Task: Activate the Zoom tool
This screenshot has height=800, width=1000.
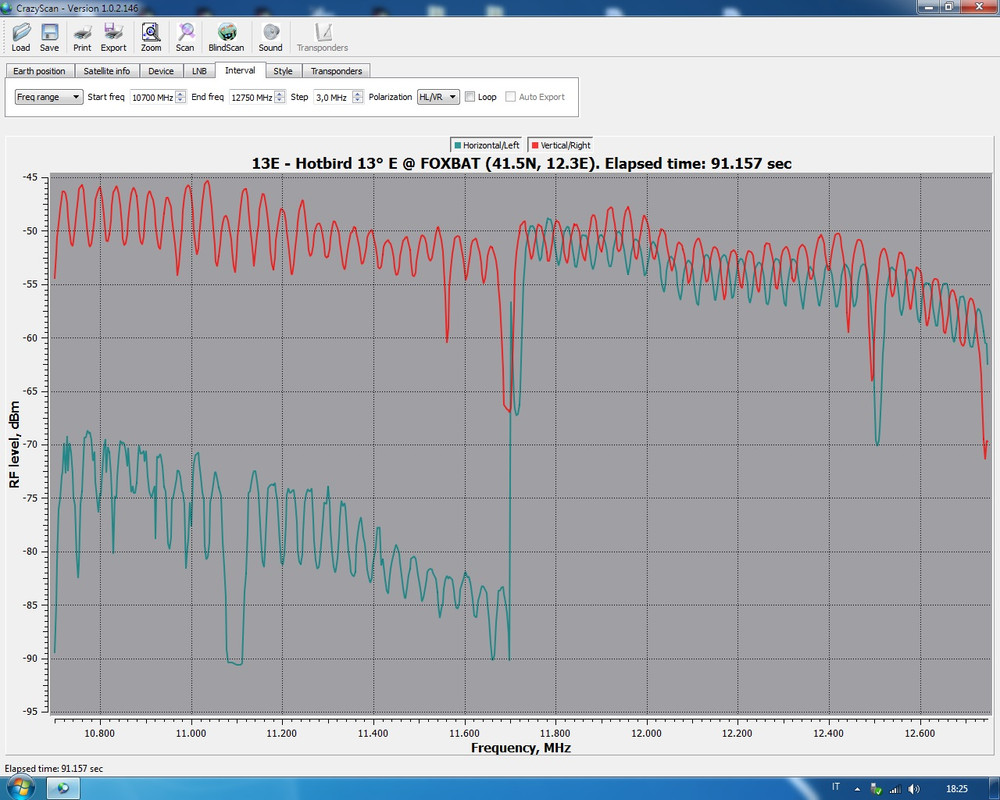Action: [151, 37]
